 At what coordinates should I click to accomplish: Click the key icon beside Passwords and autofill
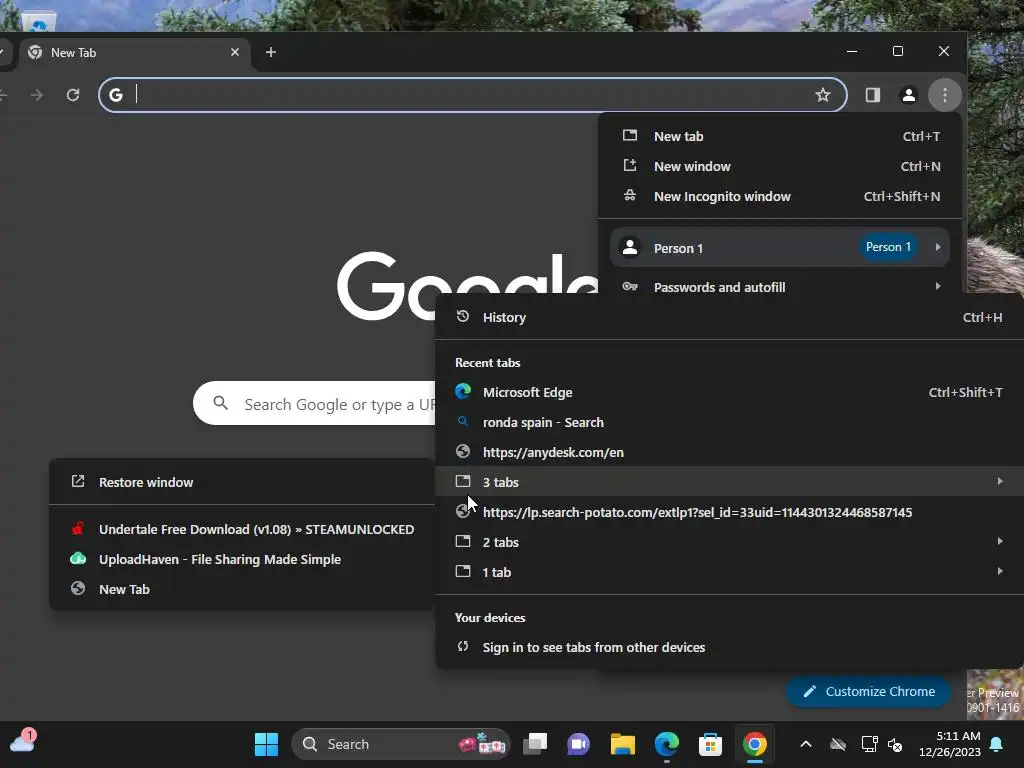(630, 287)
